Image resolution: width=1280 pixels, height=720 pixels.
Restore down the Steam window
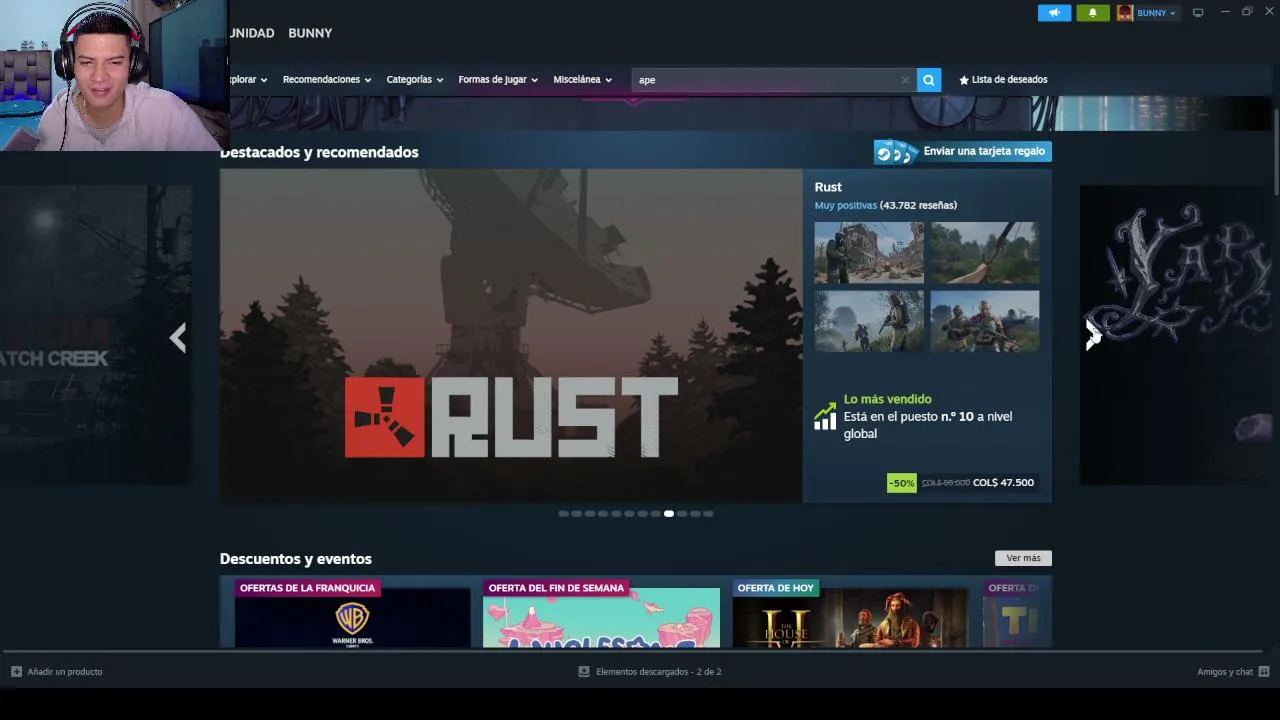(x=1247, y=12)
